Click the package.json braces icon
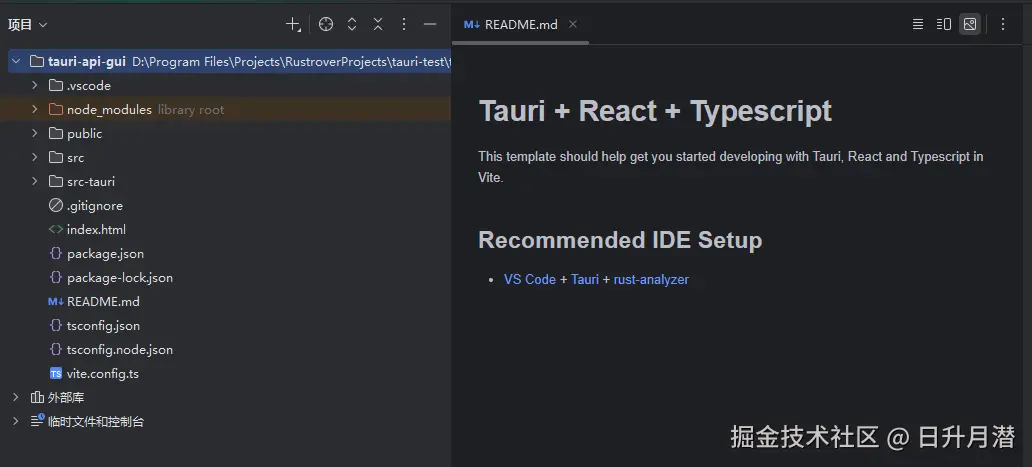 (x=56, y=253)
